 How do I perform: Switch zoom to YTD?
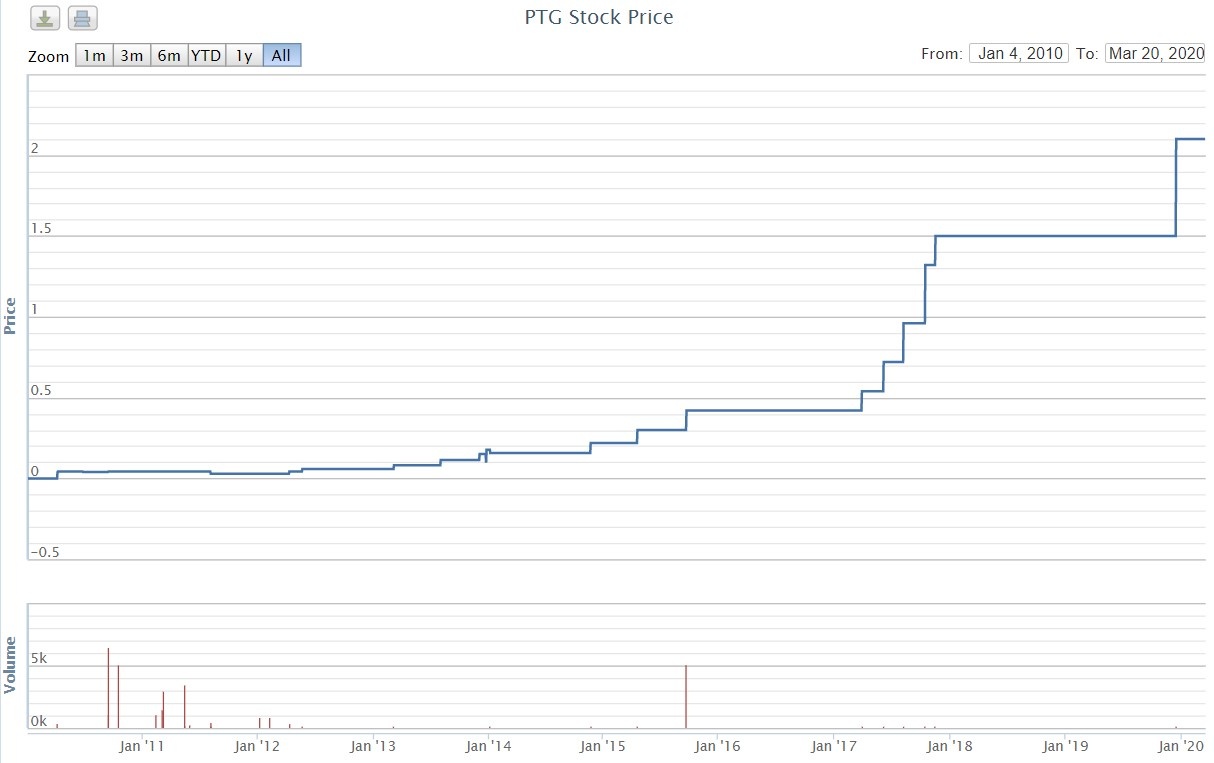pos(206,56)
